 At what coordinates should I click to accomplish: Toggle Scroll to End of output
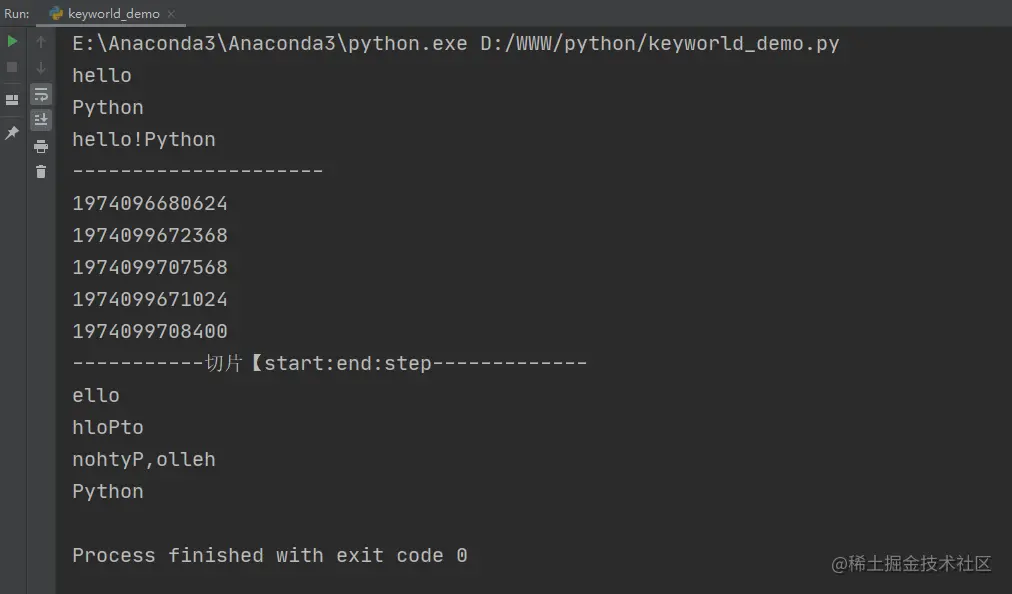41,119
